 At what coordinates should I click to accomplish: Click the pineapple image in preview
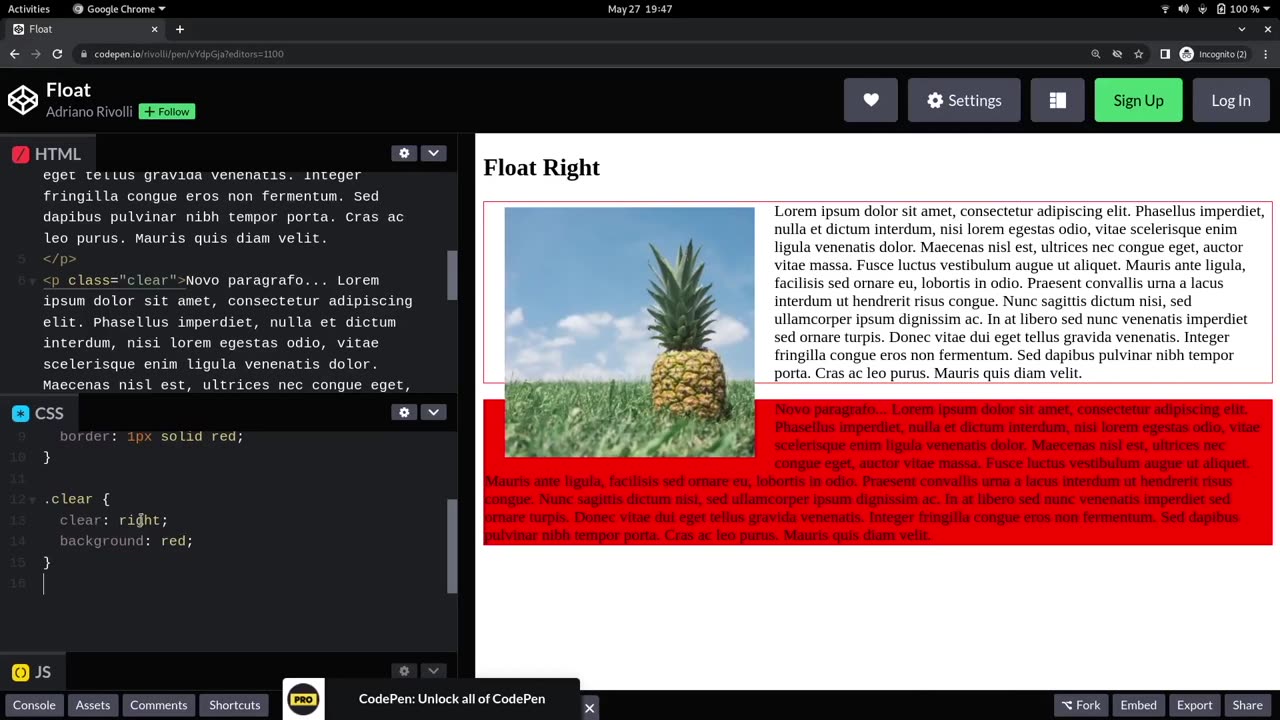[629, 332]
